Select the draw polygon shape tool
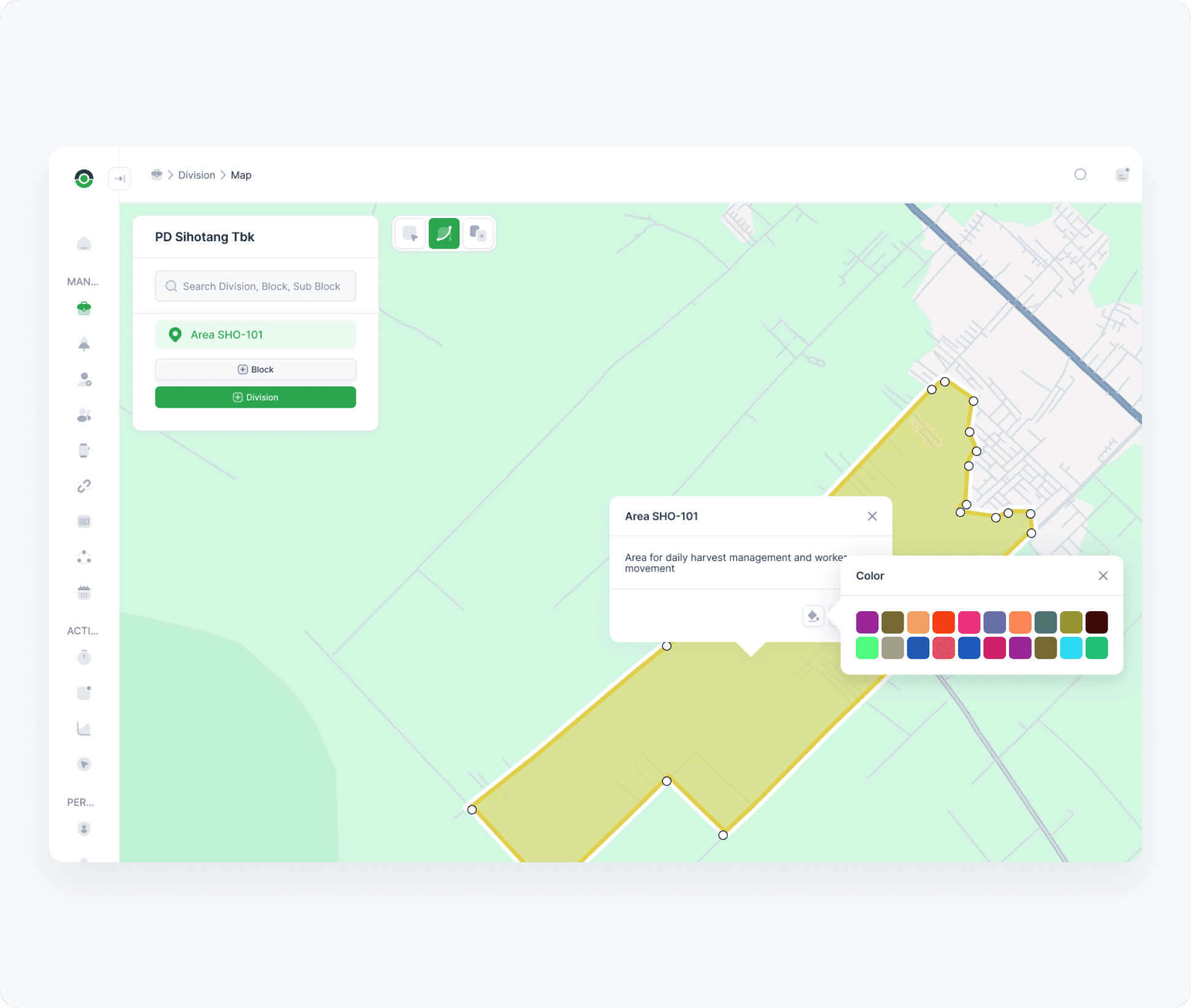The width and height of the screenshot is (1191, 1008). tap(444, 233)
